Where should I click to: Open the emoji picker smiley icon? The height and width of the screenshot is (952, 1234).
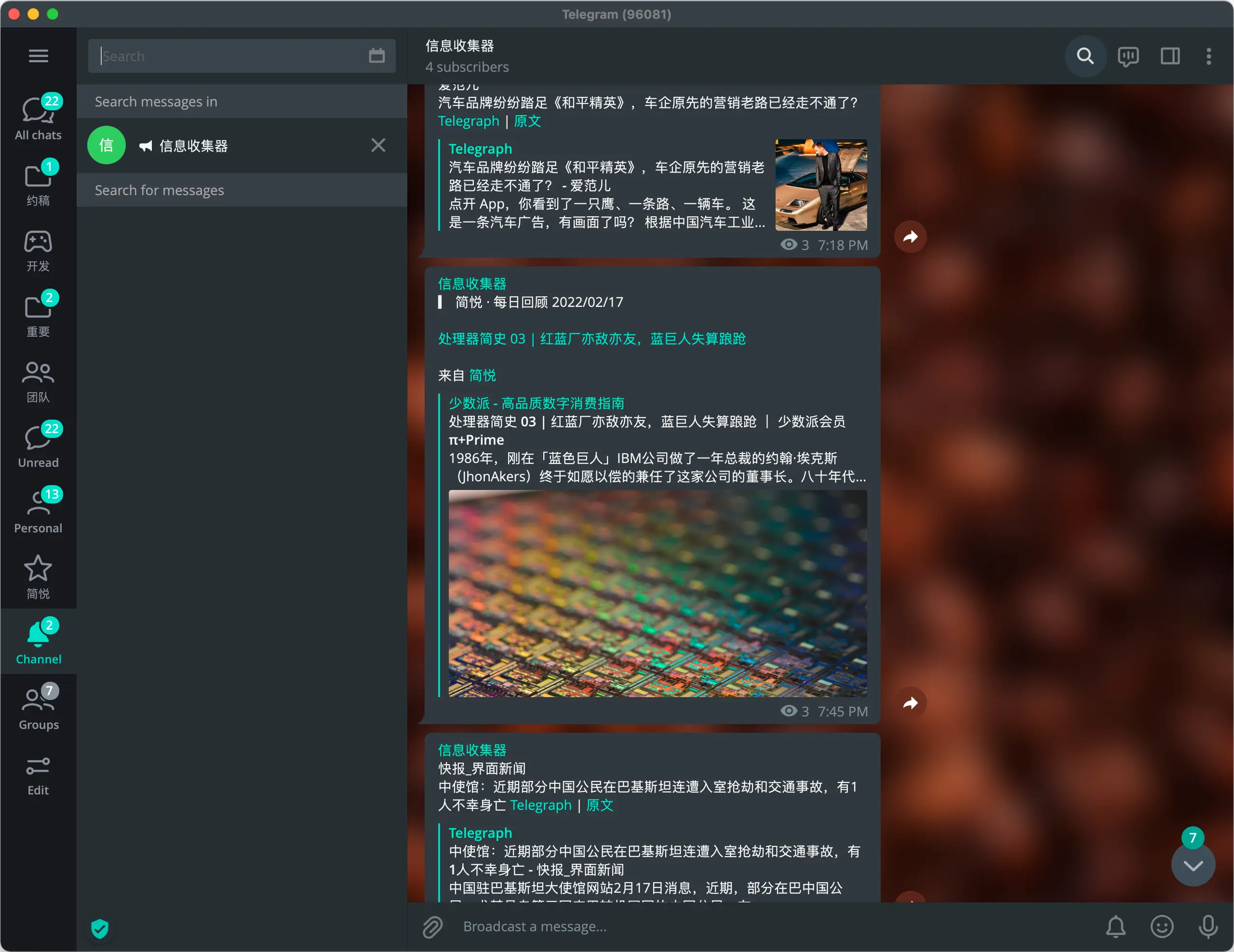pos(1162,926)
